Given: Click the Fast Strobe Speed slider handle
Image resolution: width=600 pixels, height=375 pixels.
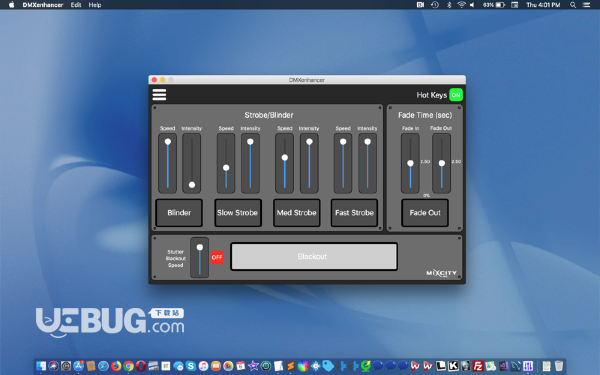Looking at the screenshot, I should tap(343, 142).
